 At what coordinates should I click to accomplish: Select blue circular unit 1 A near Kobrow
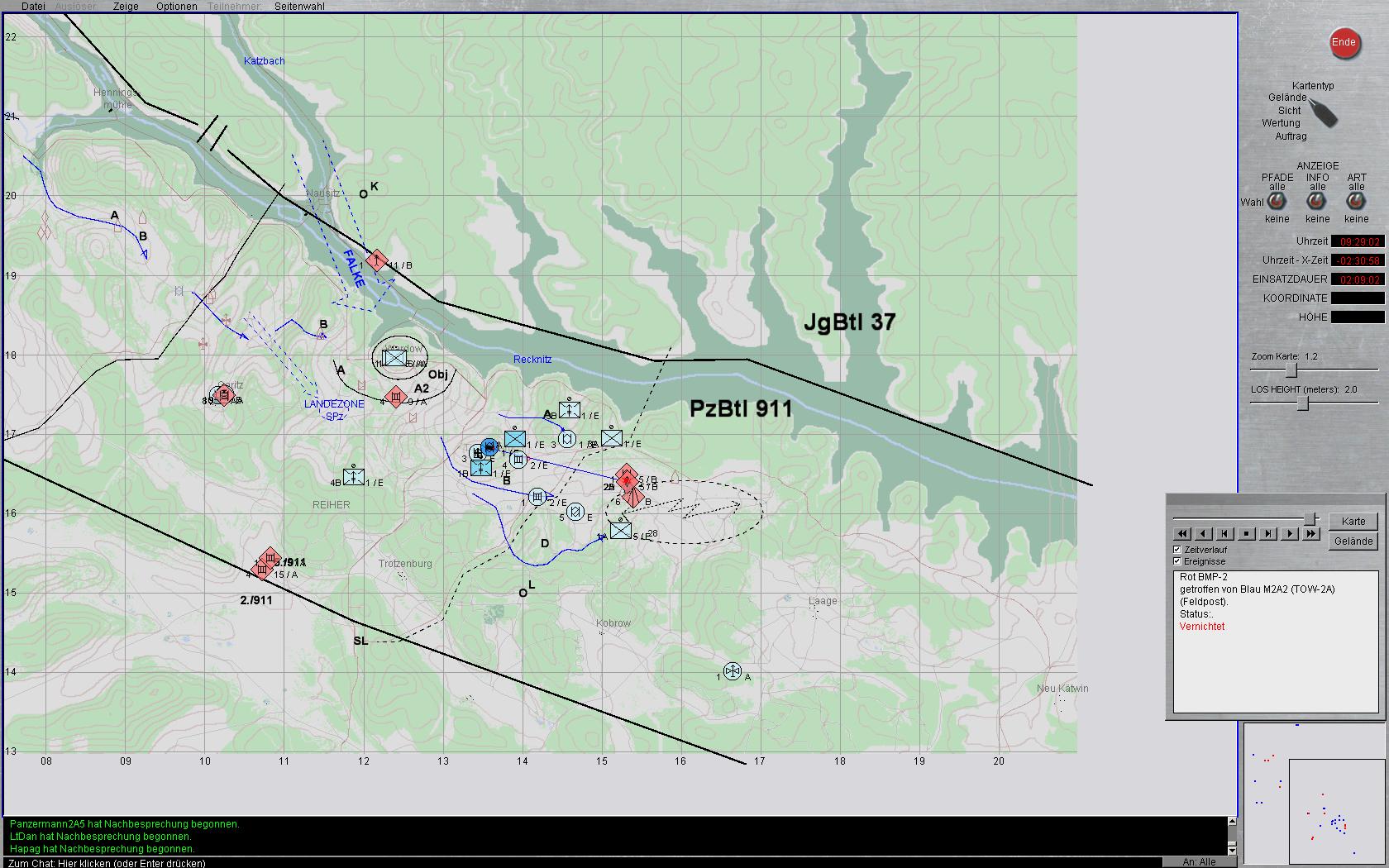pyautogui.click(x=733, y=671)
